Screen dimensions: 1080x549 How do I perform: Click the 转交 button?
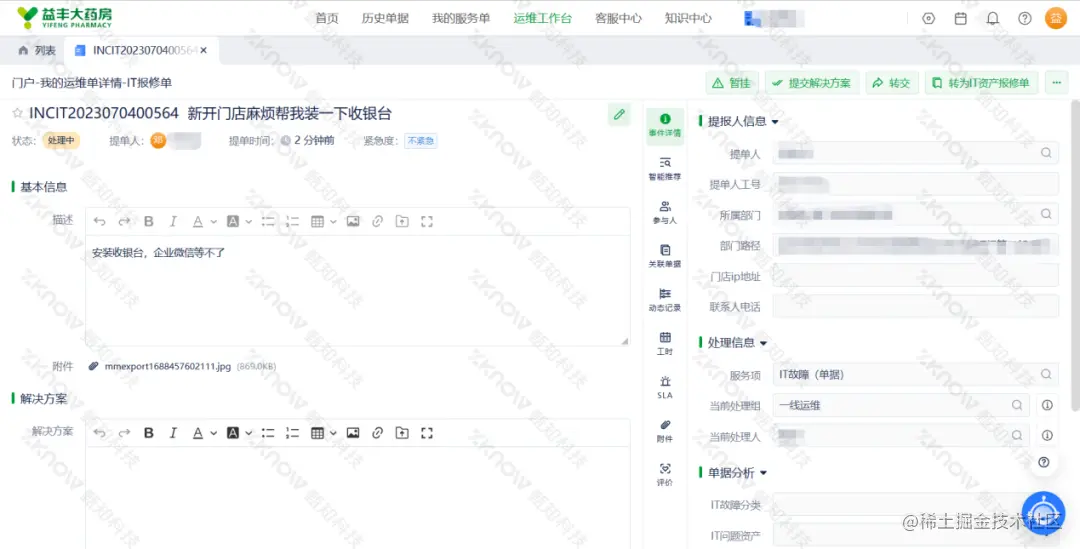click(x=892, y=83)
